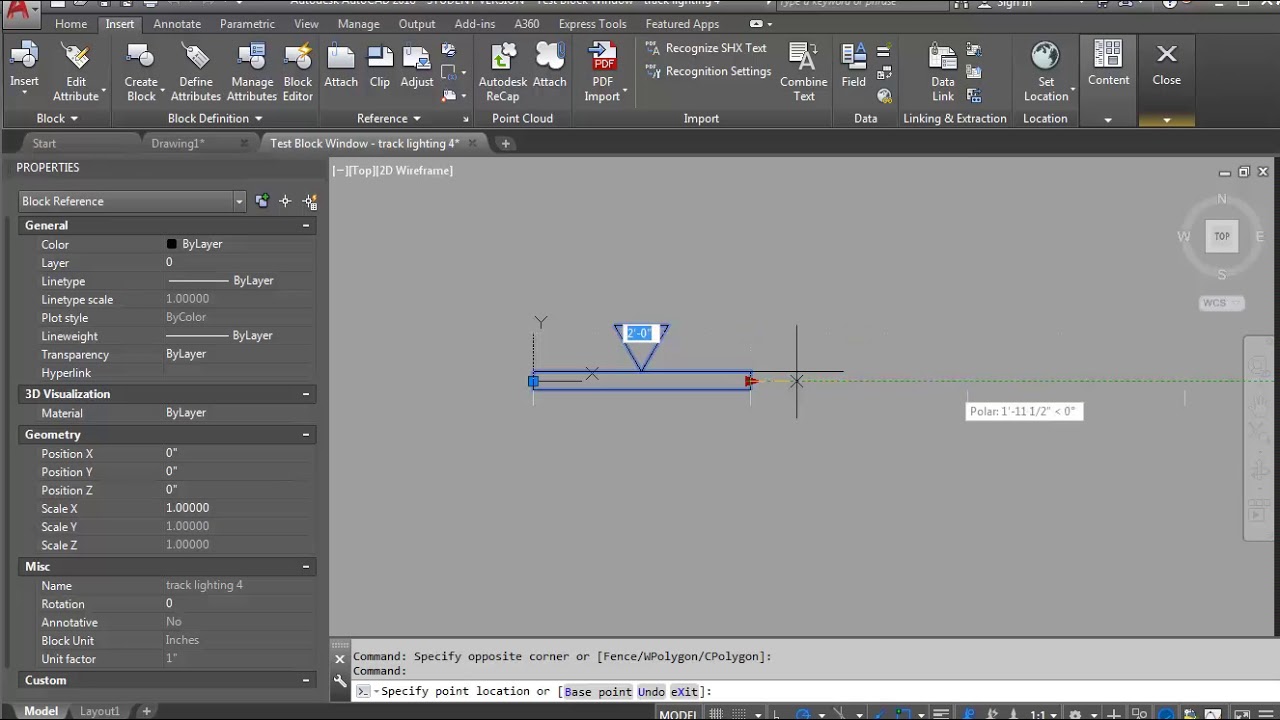Collapse the Misc section
This screenshot has height=720, width=1280.
pos(306,567)
